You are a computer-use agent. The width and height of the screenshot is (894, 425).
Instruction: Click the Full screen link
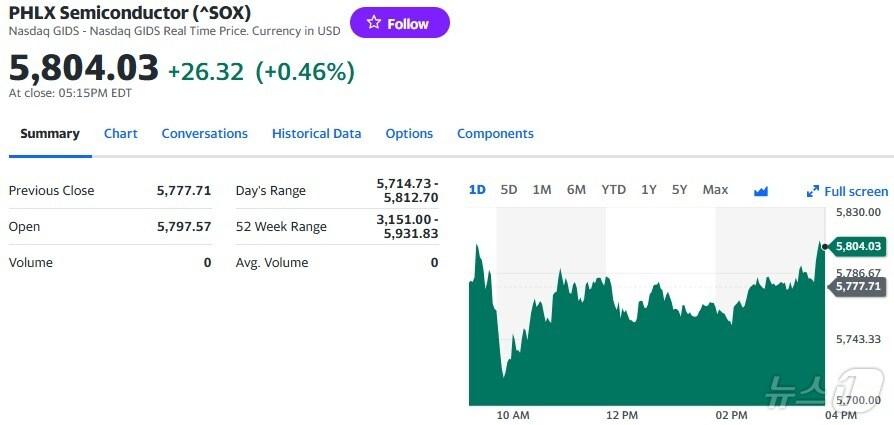tap(856, 191)
